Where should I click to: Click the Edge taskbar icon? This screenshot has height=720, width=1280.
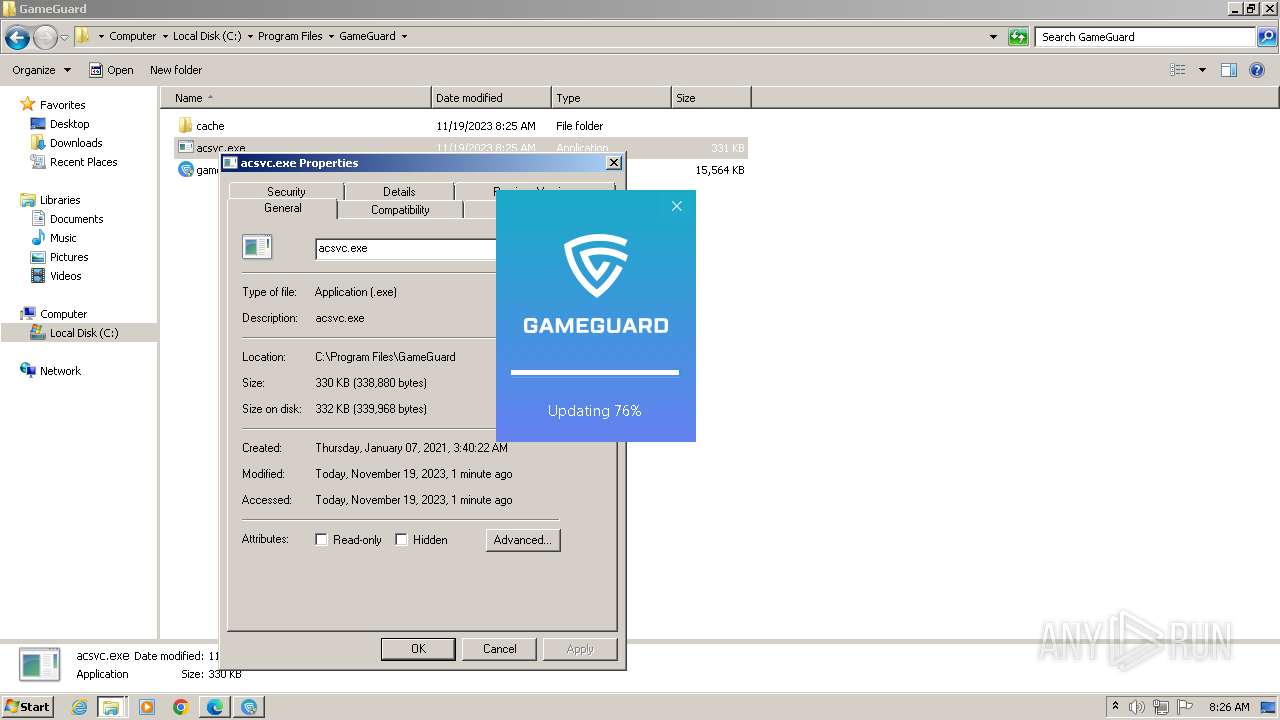(x=215, y=707)
